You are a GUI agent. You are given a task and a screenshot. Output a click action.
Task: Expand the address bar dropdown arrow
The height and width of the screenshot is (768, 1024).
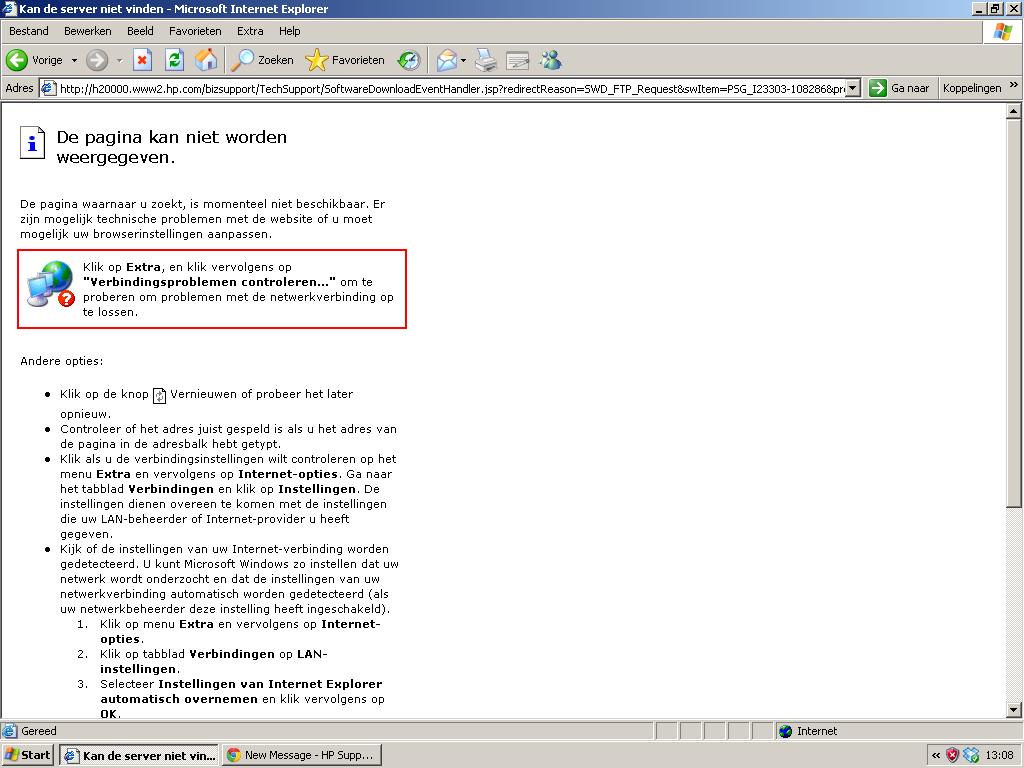[852, 88]
